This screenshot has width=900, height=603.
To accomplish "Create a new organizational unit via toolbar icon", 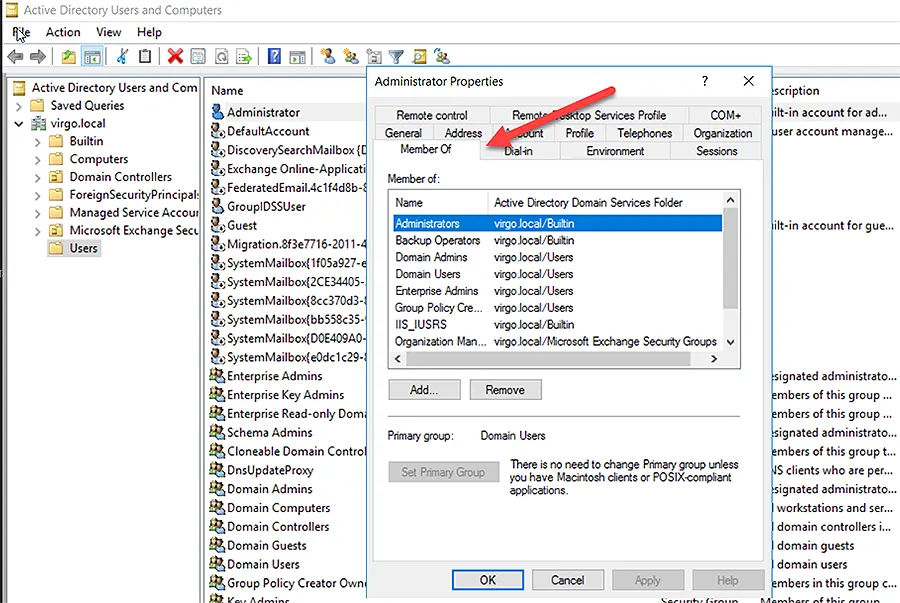I will click(x=374, y=56).
